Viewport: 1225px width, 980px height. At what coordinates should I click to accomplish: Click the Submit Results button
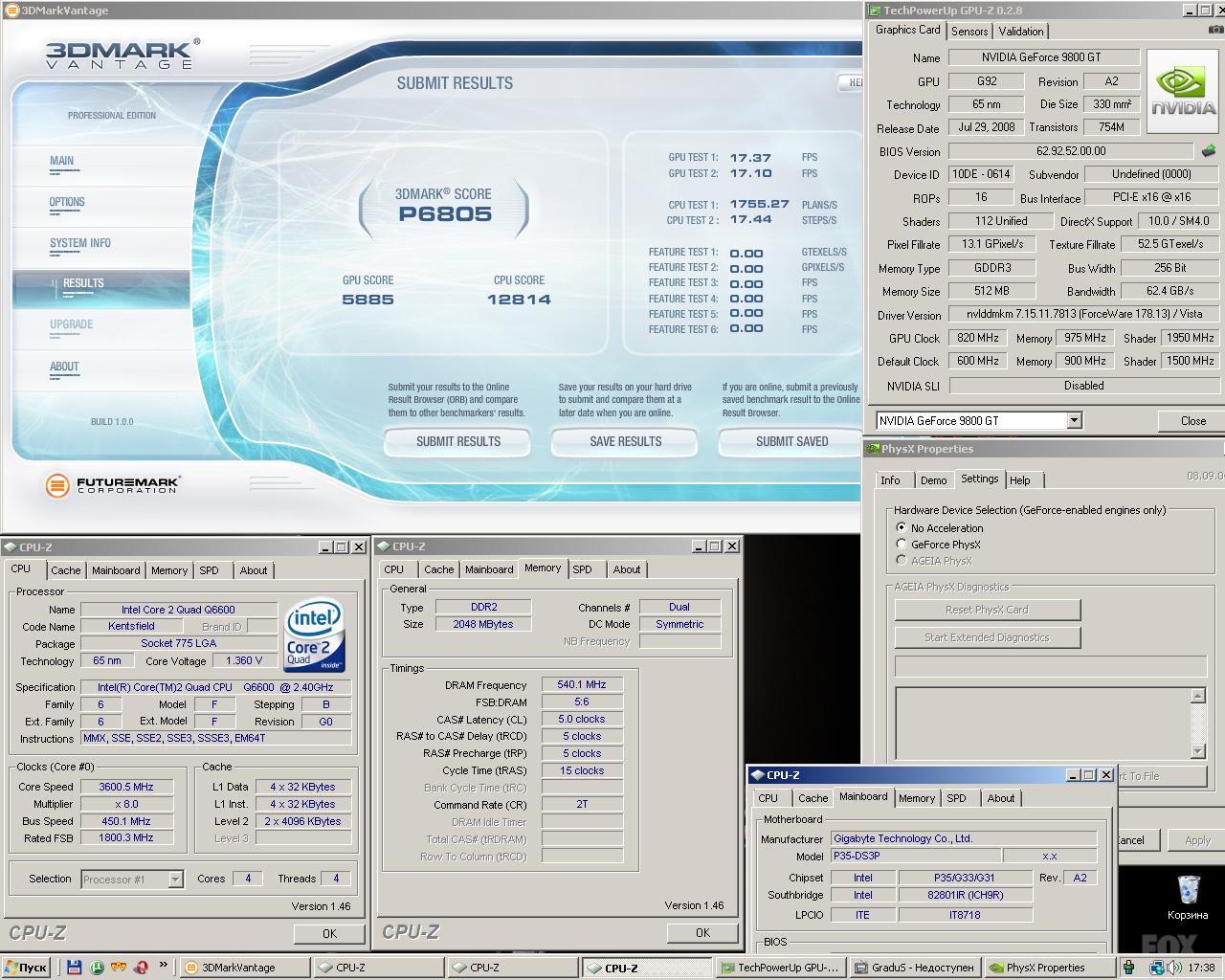(x=457, y=441)
